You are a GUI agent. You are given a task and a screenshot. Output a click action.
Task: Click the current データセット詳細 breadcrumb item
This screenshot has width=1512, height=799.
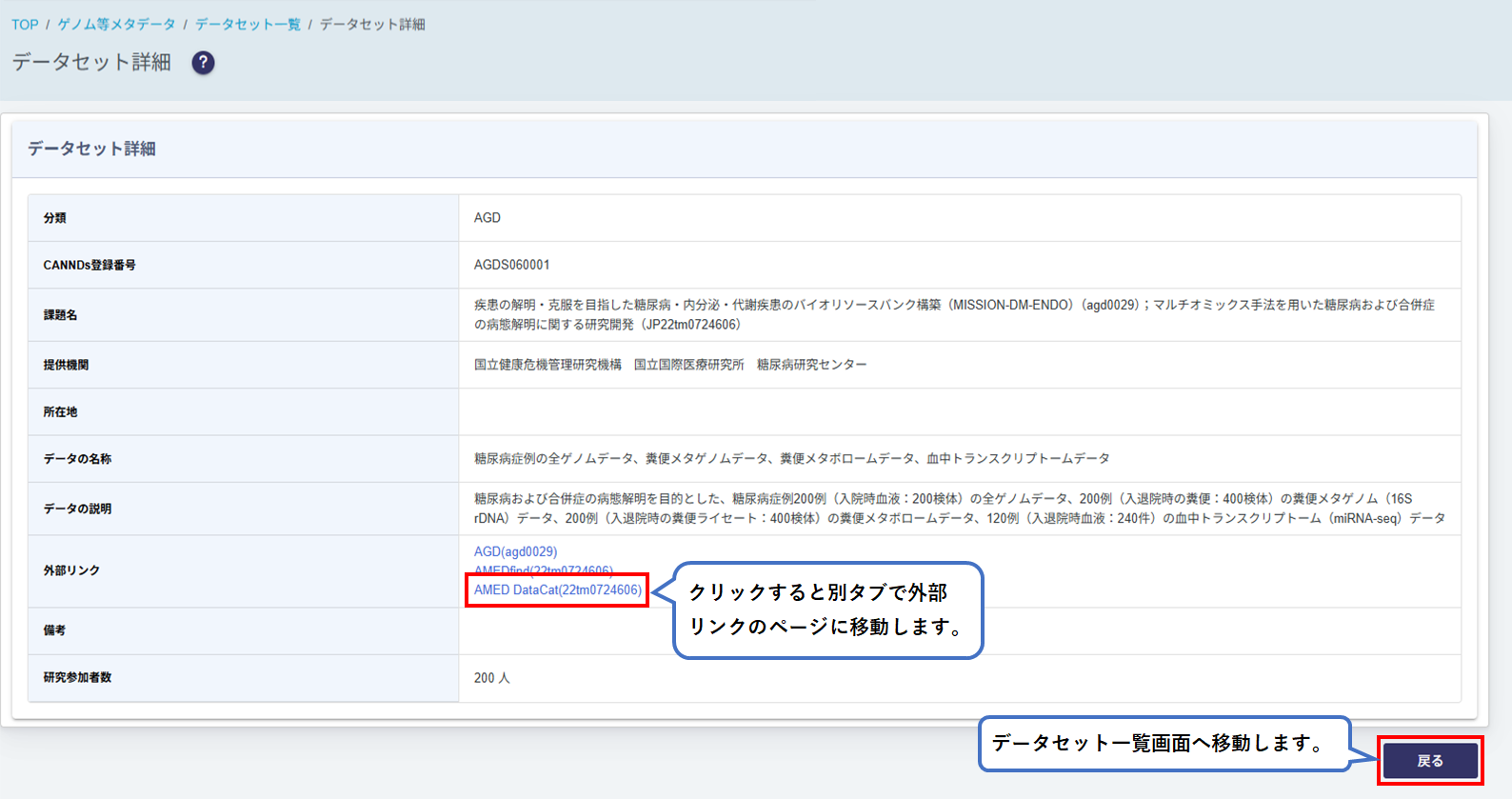pos(372,25)
